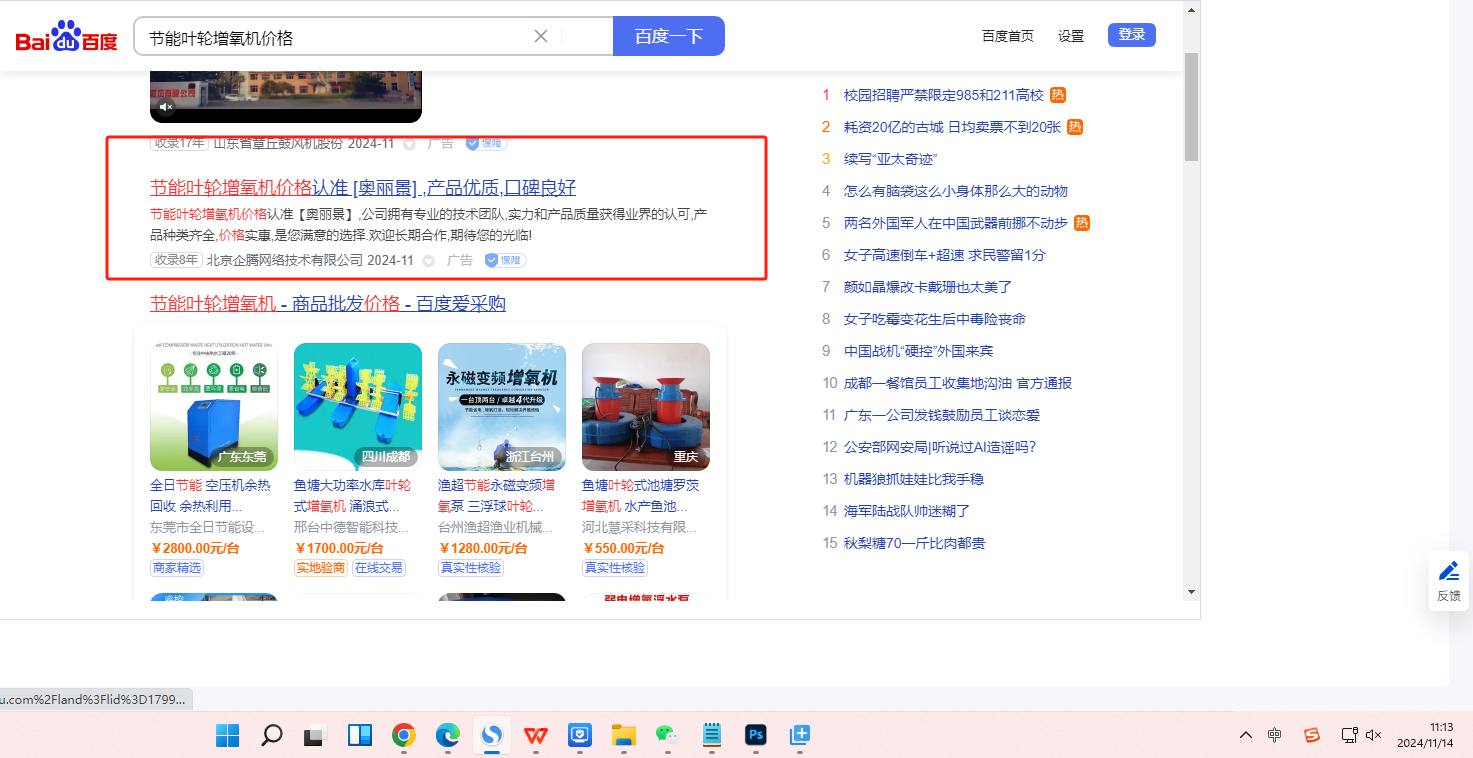The image size is (1473, 758).
Task: Open hot topic 公安部网安局听说过AI造谣吗
Action: [940, 447]
